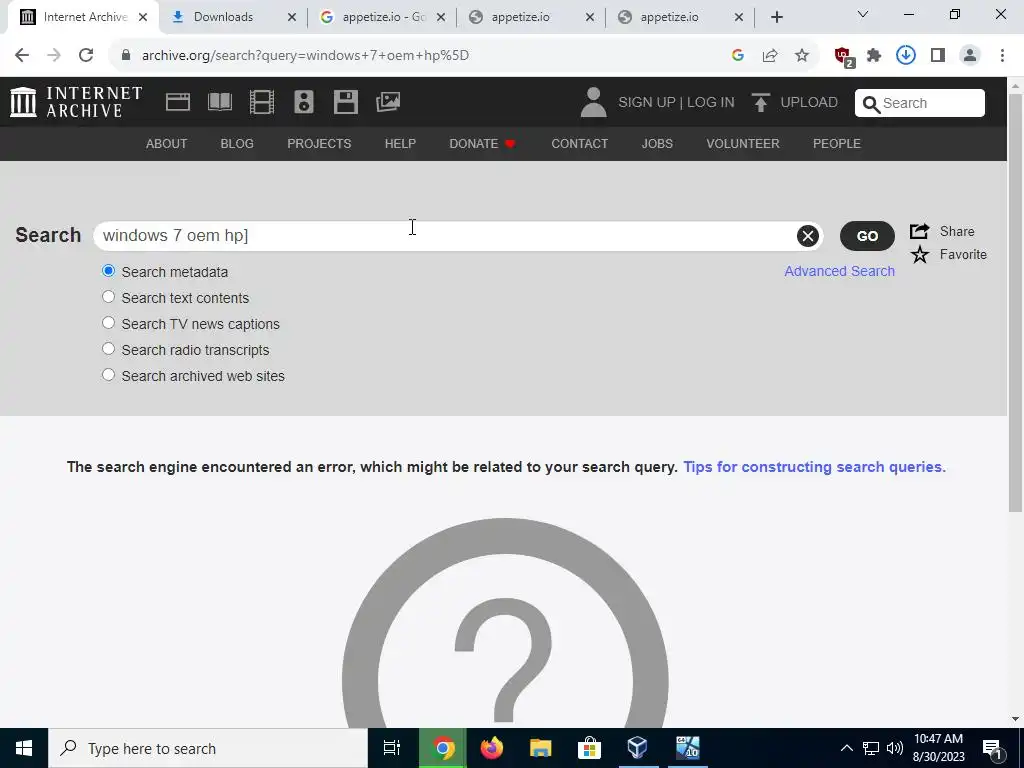1024x768 pixels.
Task: Open the DONATE menu item
Action: [x=483, y=144]
